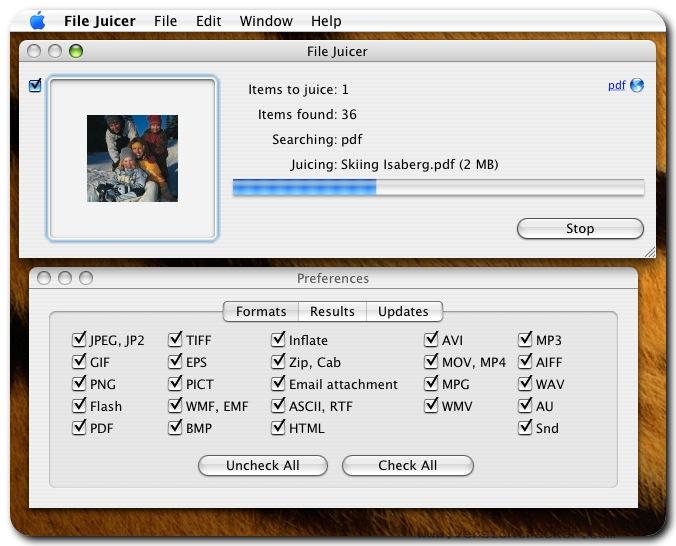Uncheck the GIF format
The height and width of the screenshot is (546, 676).
(79, 361)
